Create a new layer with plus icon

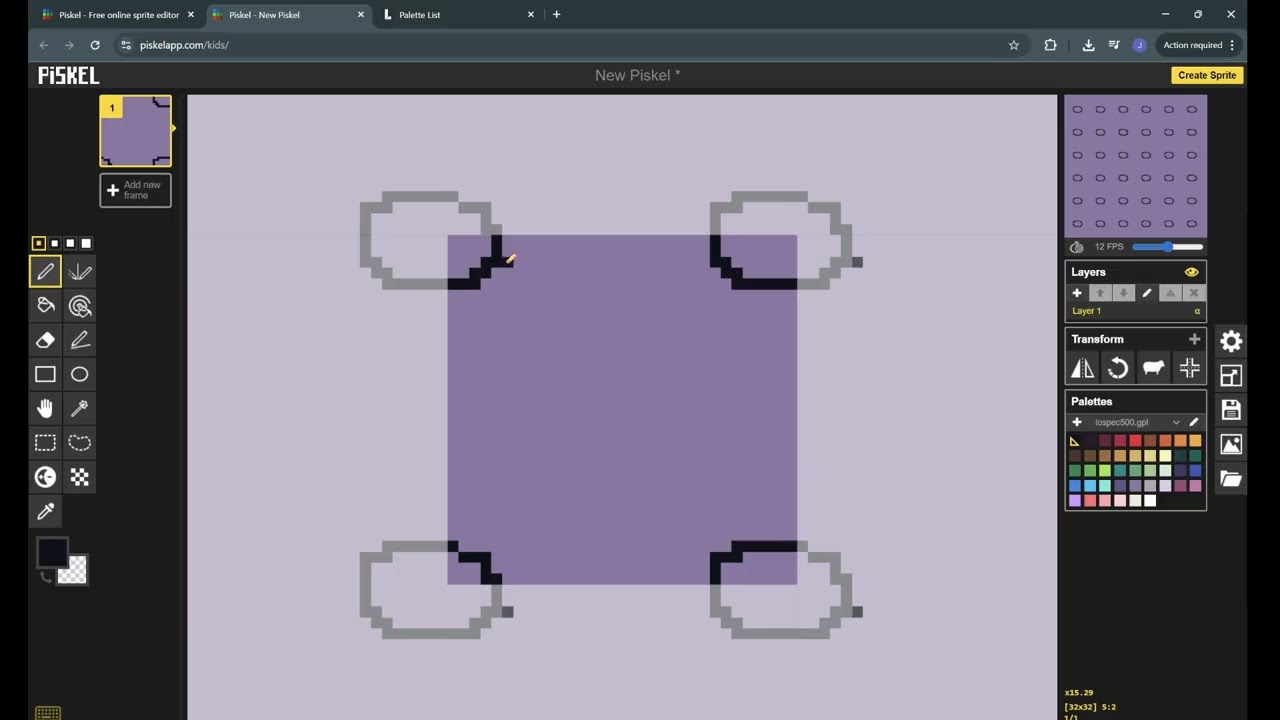(1077, 293)
